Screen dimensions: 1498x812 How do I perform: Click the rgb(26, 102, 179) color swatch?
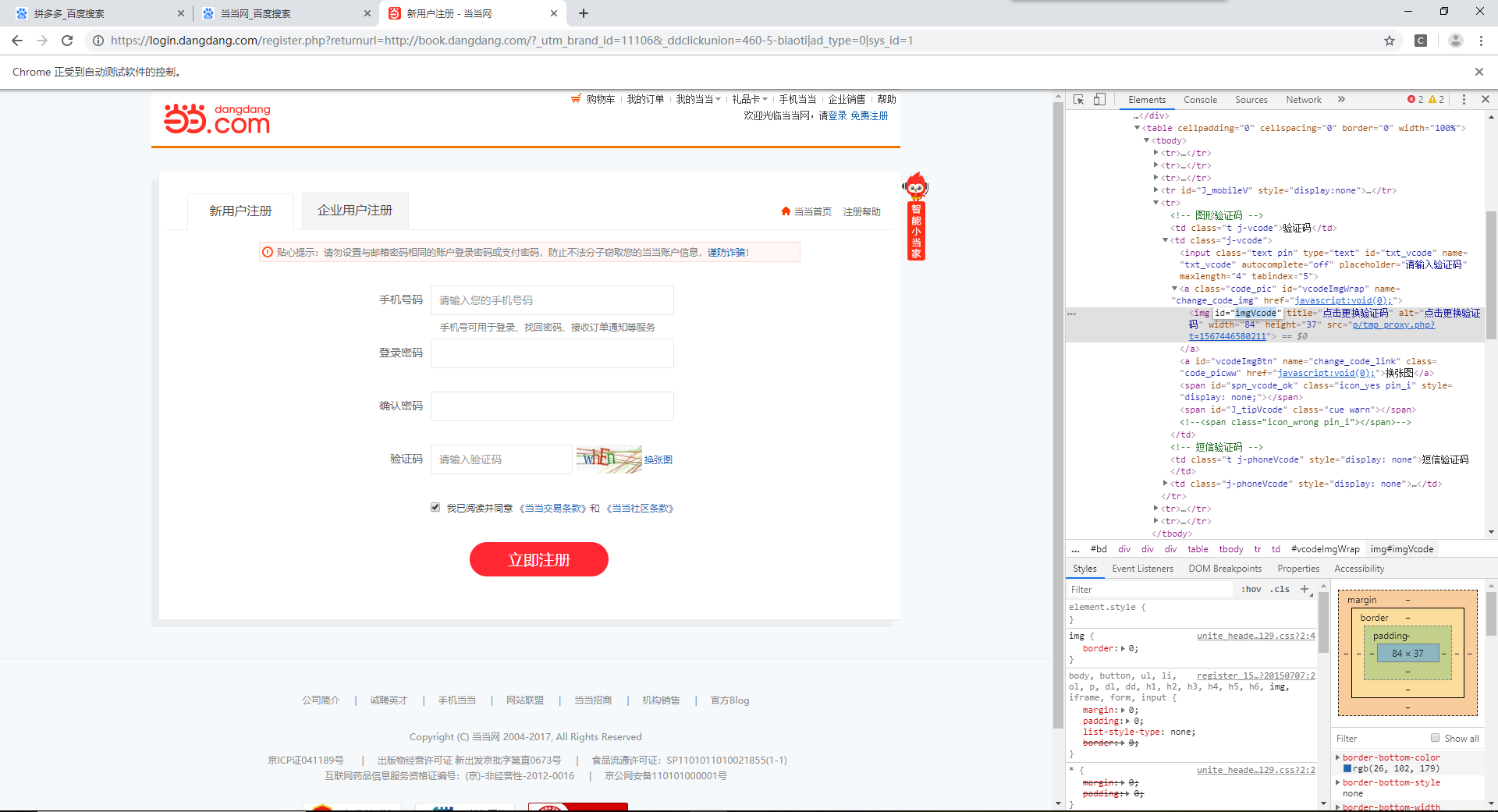1347,769
